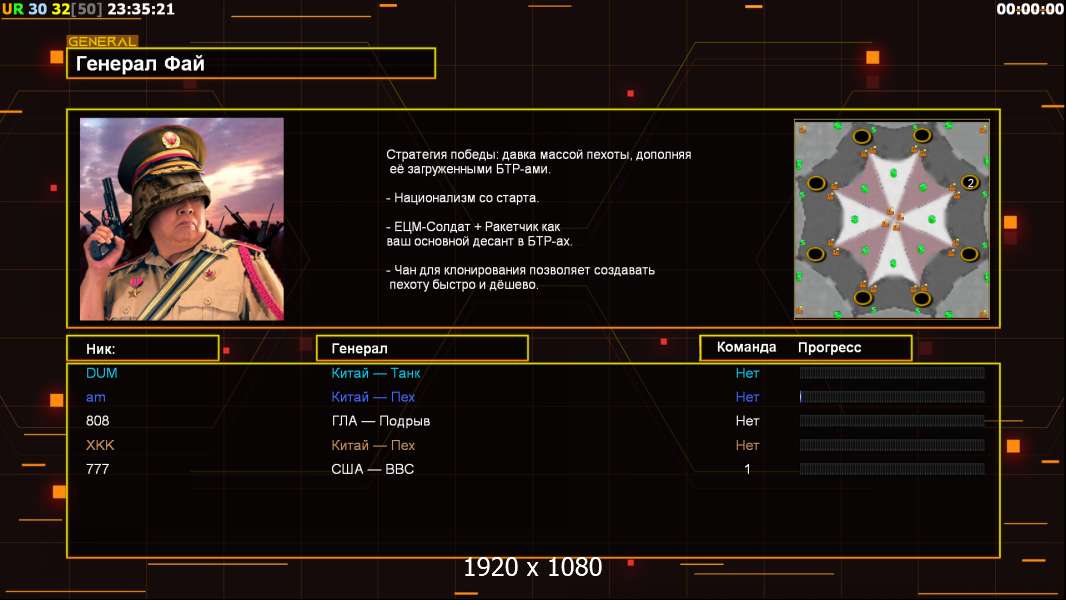Select player DUM in the list
1066x600 pixels.
click(x=101, y=373)
